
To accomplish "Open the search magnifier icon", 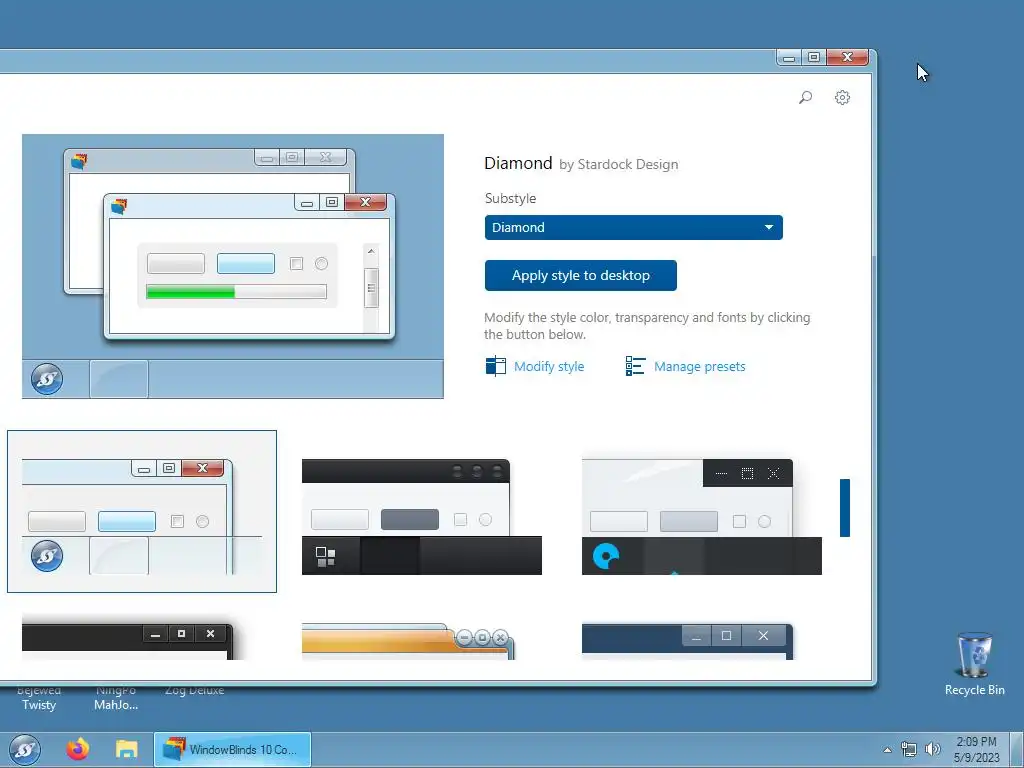I will point(805,97).
